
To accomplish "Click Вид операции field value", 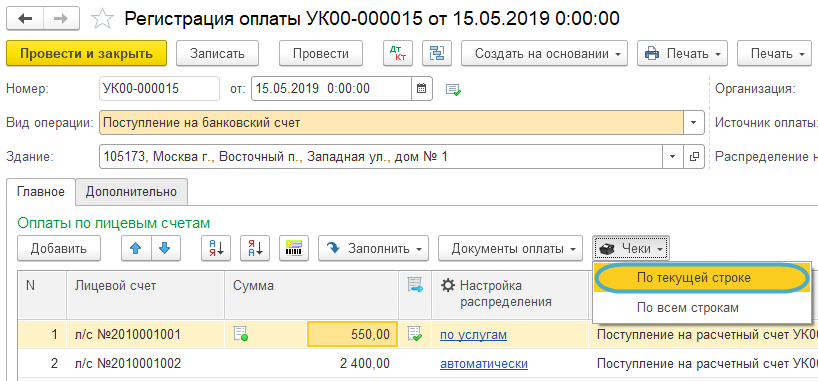I will 391,123.
